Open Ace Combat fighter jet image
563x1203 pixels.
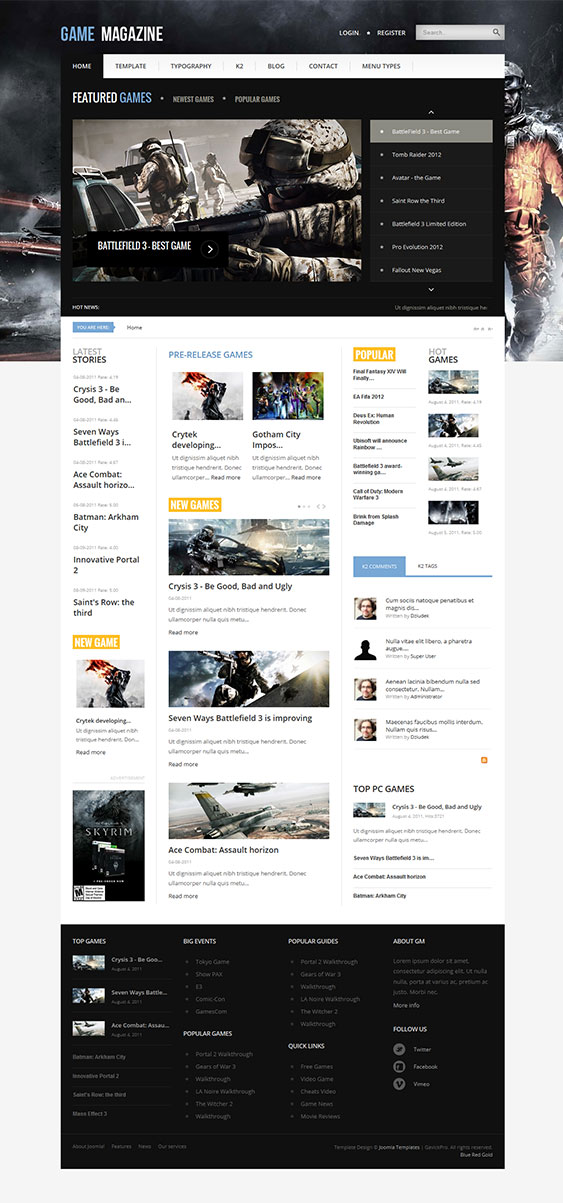coord(249,811)
